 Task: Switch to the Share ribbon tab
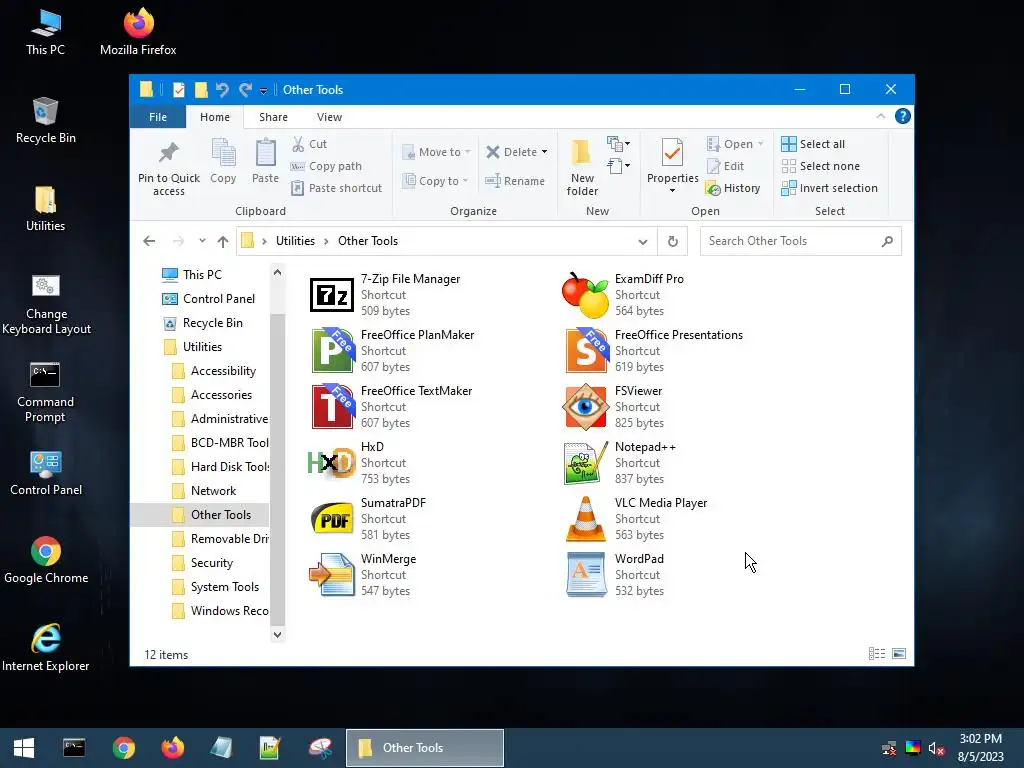[x=273, y=117]
